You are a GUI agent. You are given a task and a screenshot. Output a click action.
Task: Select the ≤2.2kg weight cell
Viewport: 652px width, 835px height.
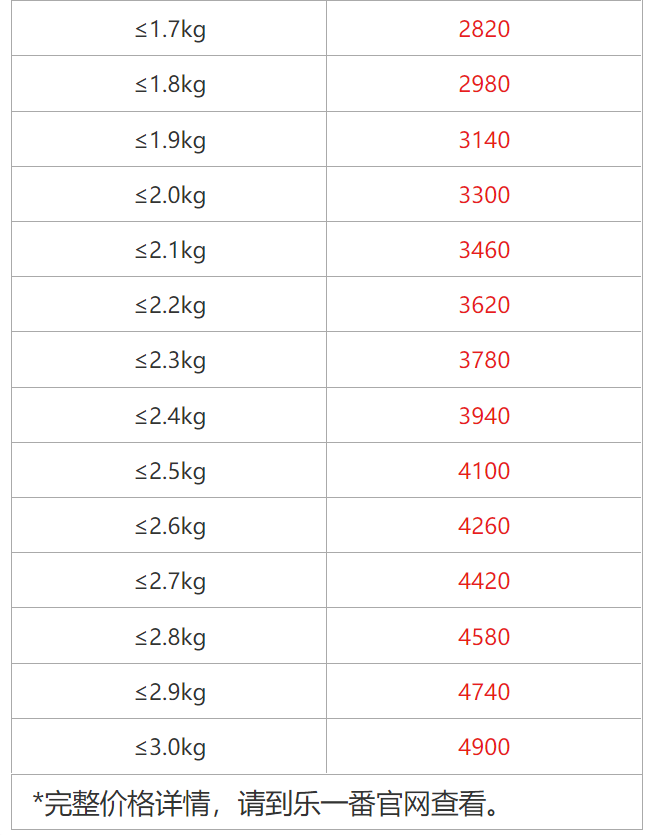pos(170,305)
